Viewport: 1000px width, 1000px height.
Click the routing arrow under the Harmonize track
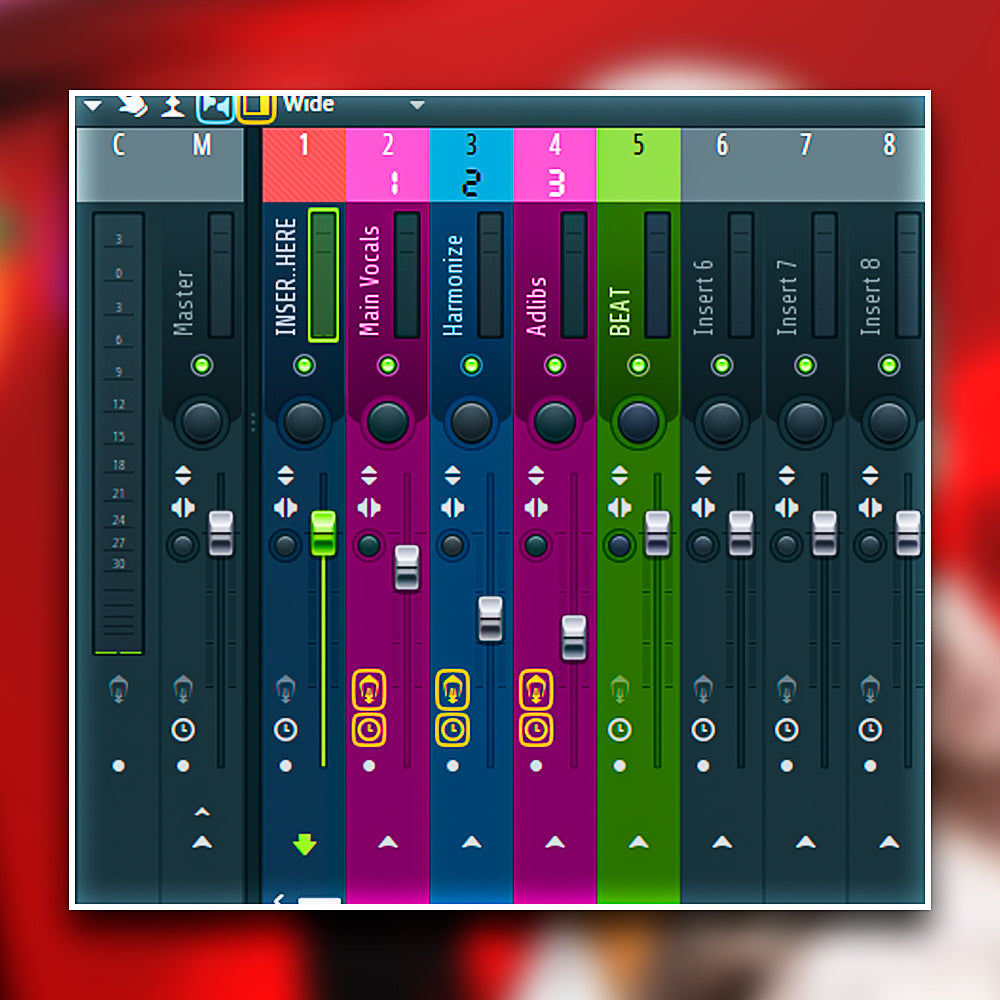470,841
